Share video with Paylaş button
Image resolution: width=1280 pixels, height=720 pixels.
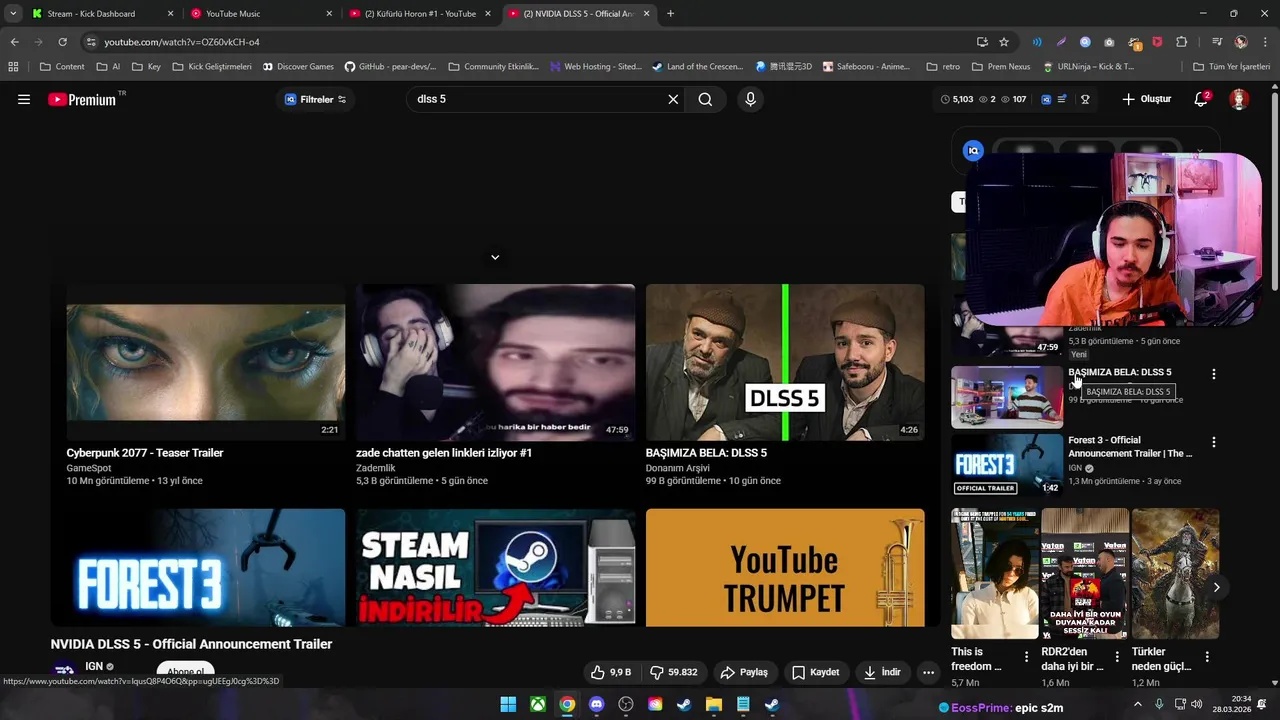point(744,672)
